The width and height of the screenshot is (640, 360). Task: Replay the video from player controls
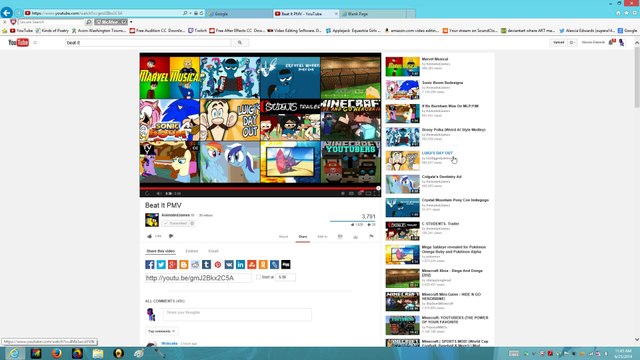click(147, 193)
